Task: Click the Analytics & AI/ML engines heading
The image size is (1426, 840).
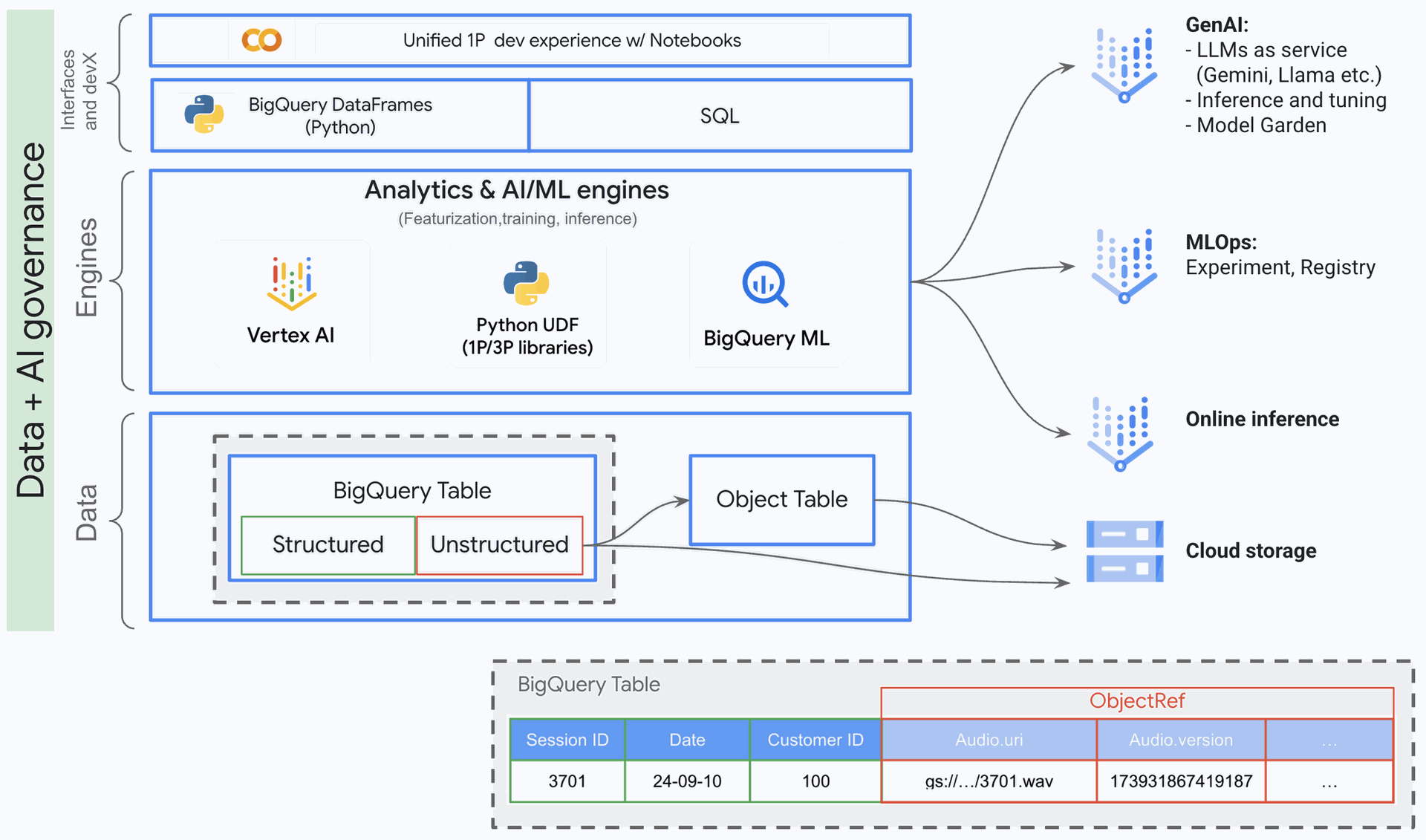Action: pos(517,190)
